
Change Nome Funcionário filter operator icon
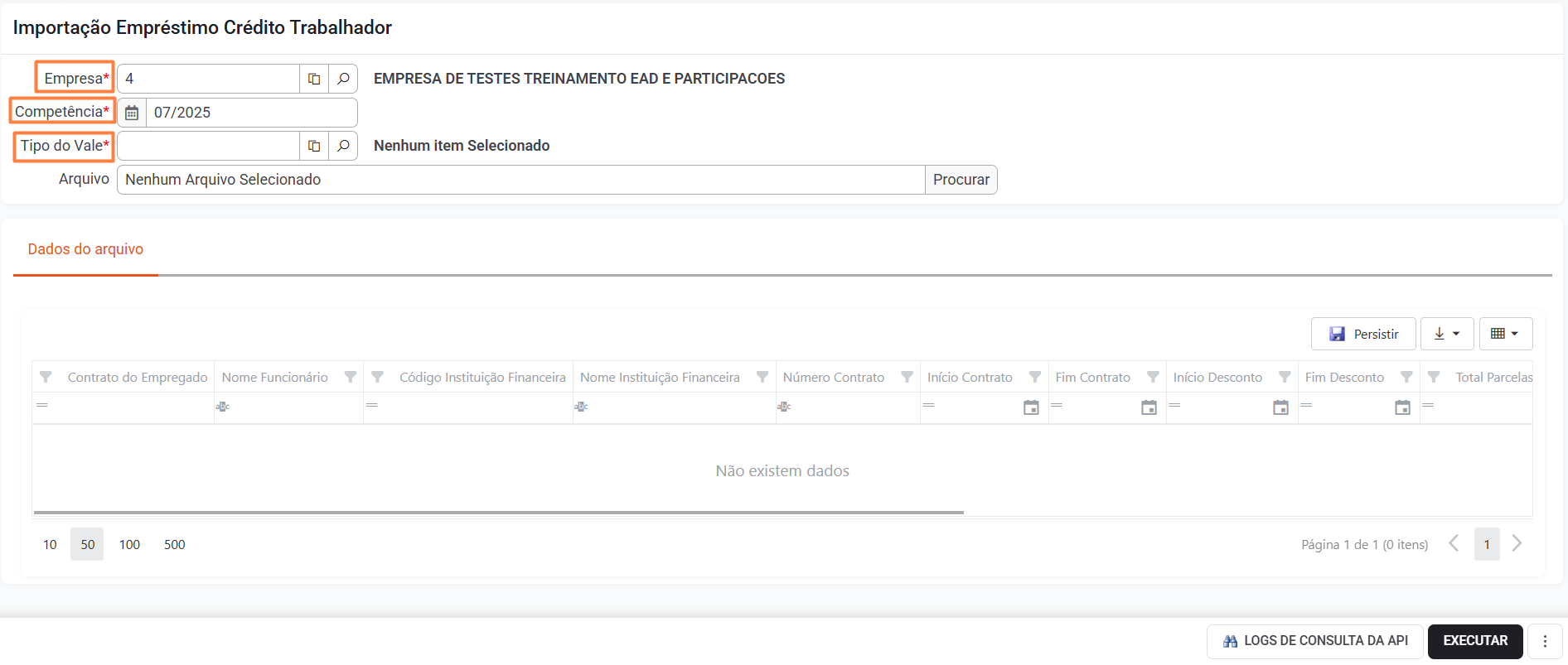coord(223,407)
